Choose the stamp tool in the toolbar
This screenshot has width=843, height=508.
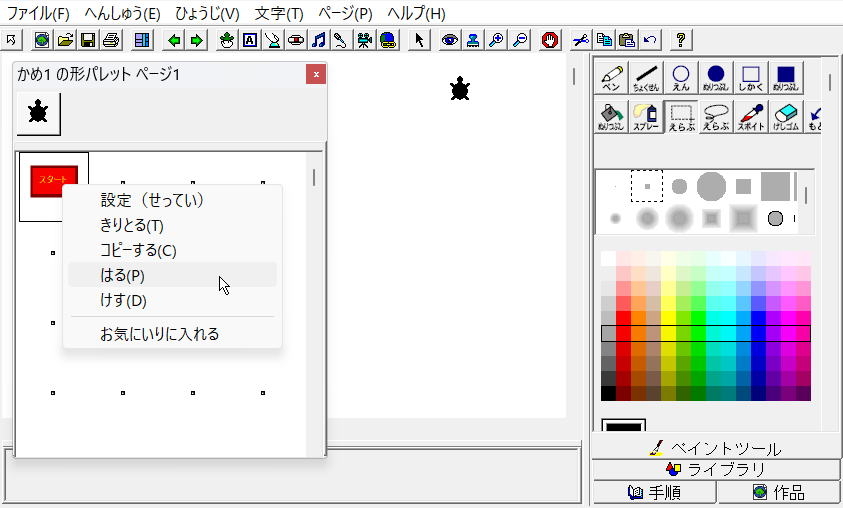click(473, 40)
